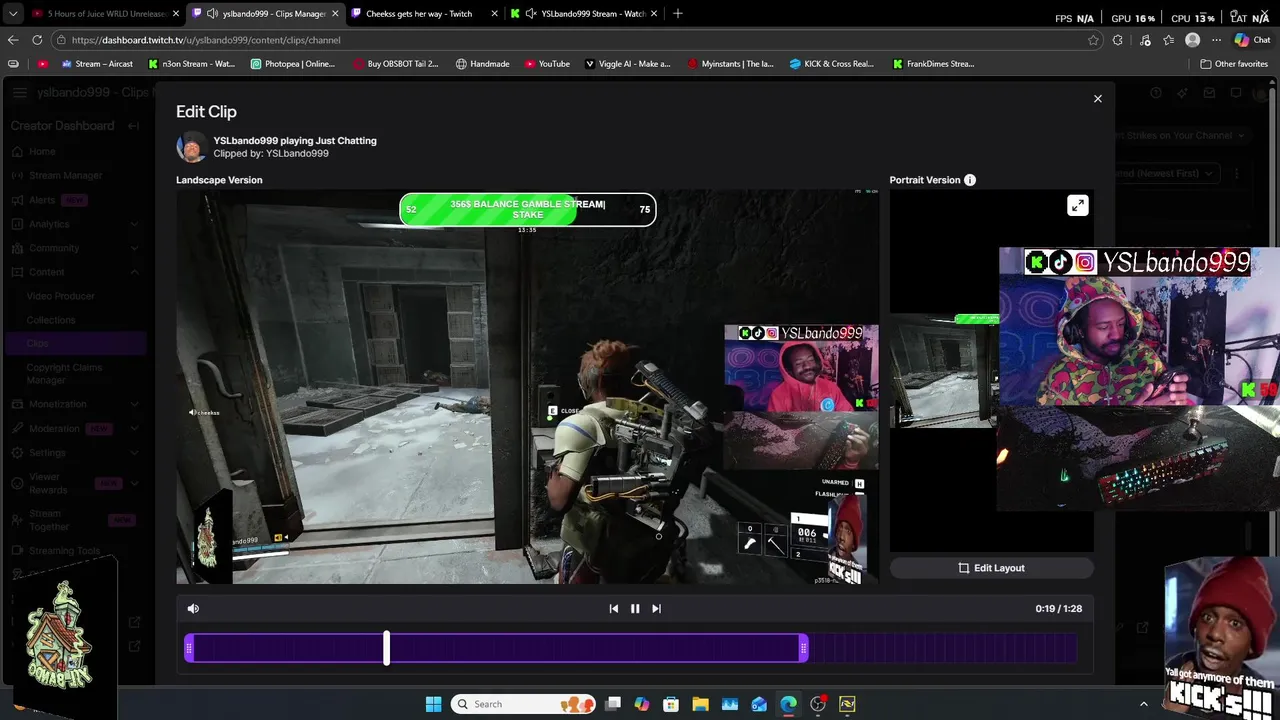Screen dimensions: 1280x720
Task: Click the portrait version video preview
Action: point(991,371)
